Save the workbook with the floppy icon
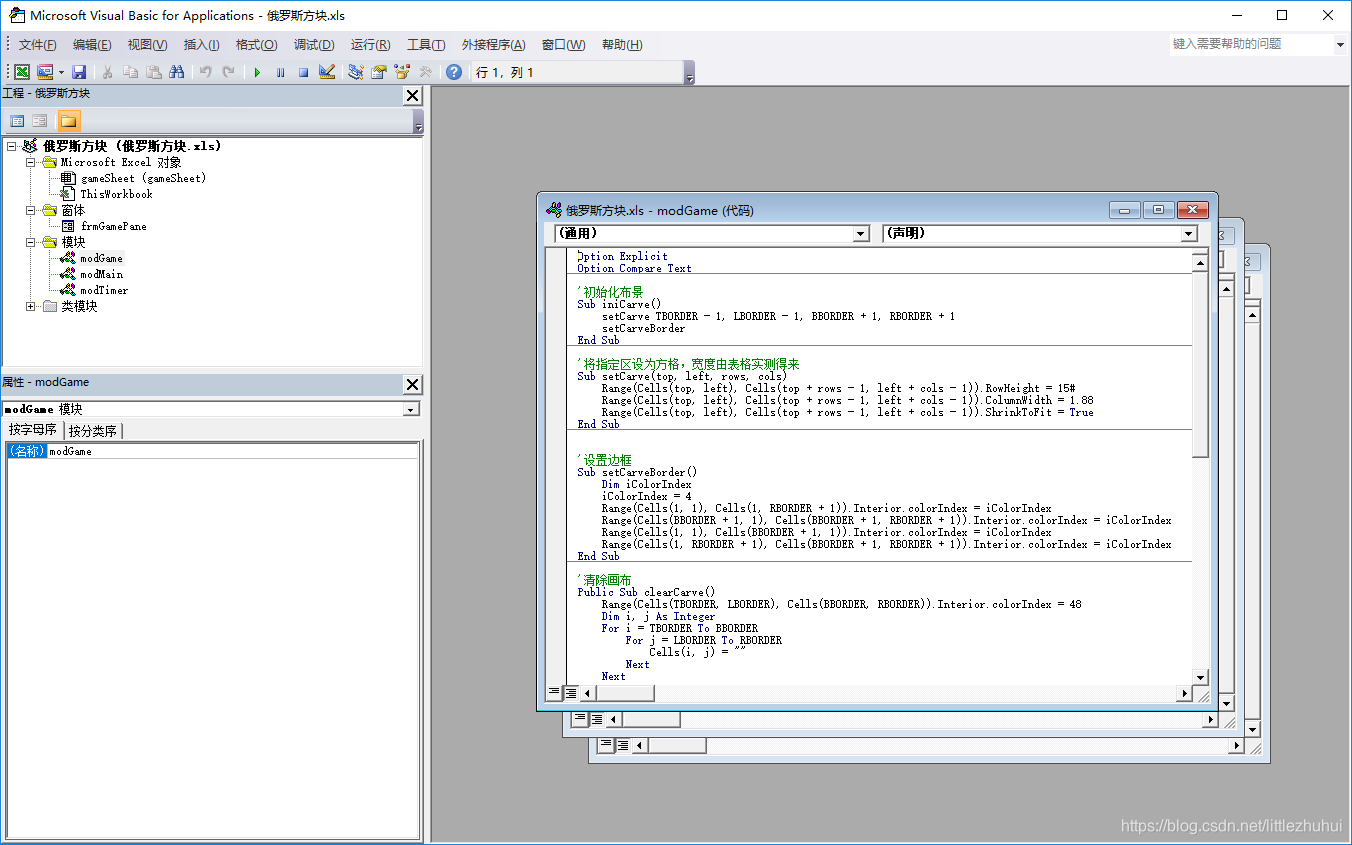Viewport: 1352px width, 845px height. [79, 72]
